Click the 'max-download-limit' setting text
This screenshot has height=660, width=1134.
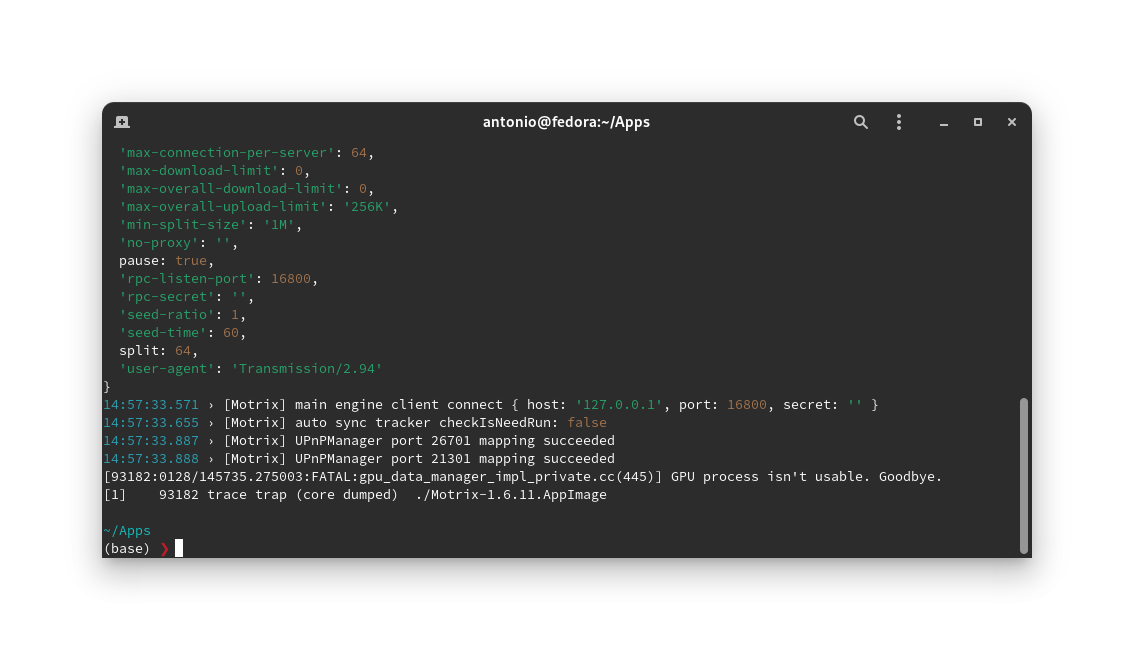pyautogui.click(x=197, y=170)
